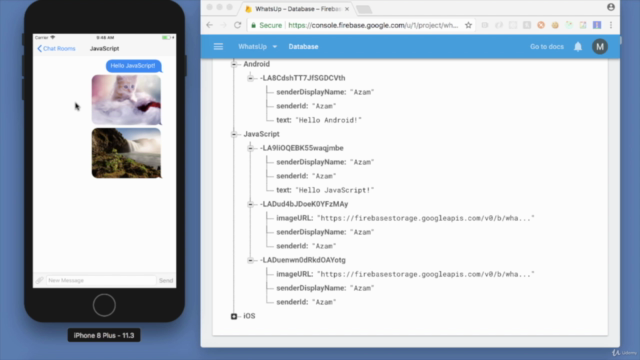Click Go to docs link
The height and width of the screenshot is (360, 640).
(547, 47)
